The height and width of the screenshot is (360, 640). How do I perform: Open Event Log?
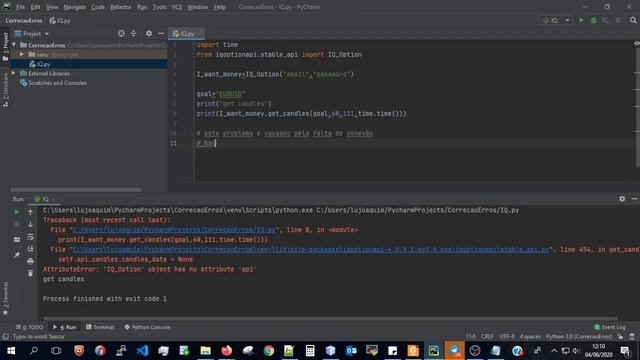(610, 327)
